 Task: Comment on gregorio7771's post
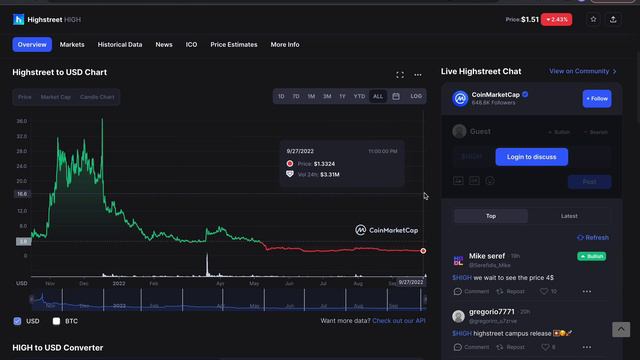click(x=471, y=347)
